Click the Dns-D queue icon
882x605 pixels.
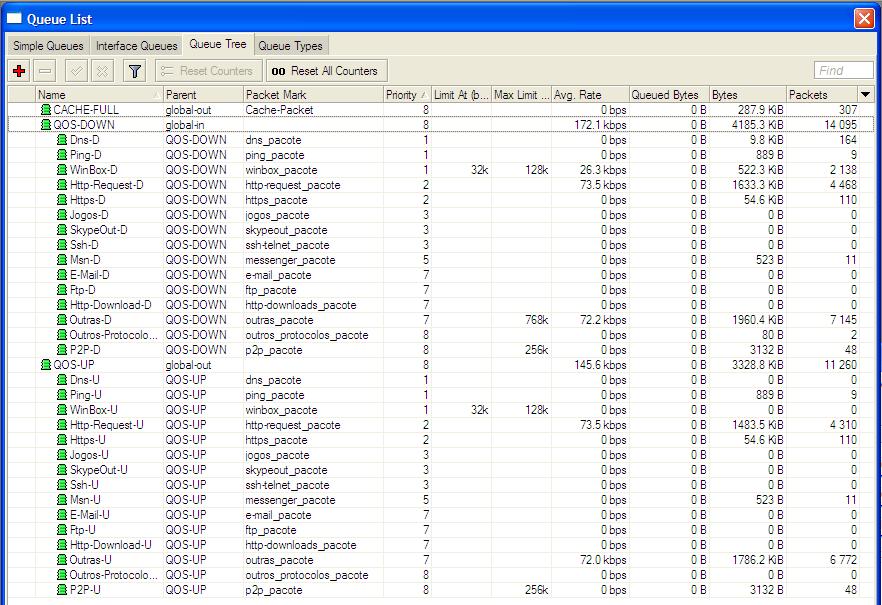62,140
